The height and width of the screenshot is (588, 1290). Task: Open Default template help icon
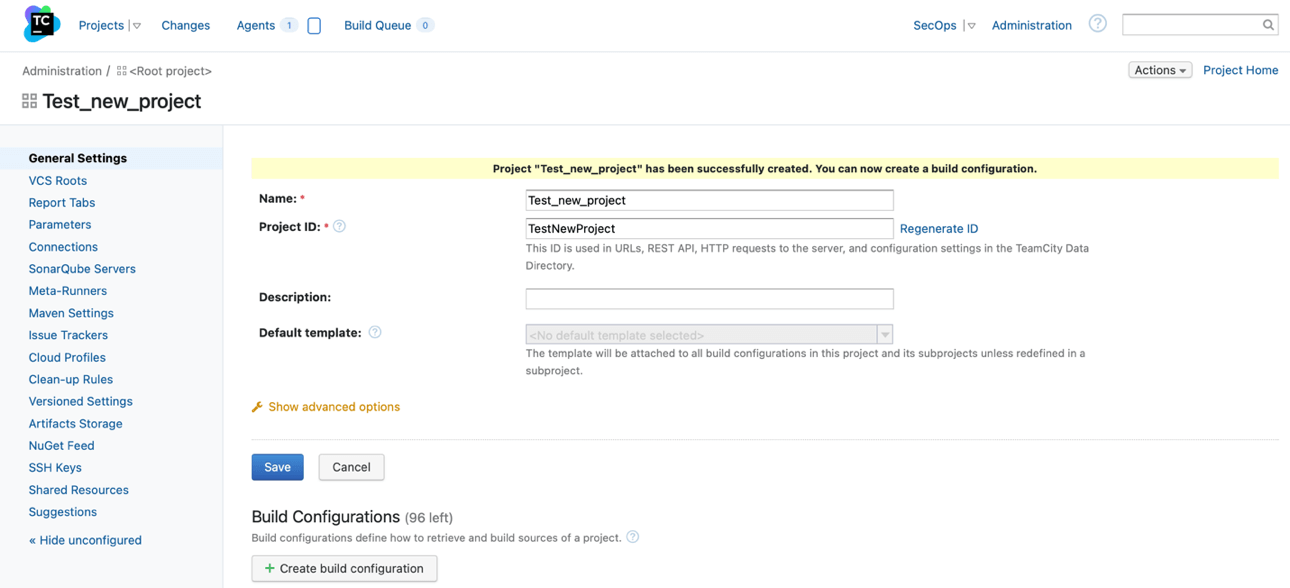click(x=375, y=333)
